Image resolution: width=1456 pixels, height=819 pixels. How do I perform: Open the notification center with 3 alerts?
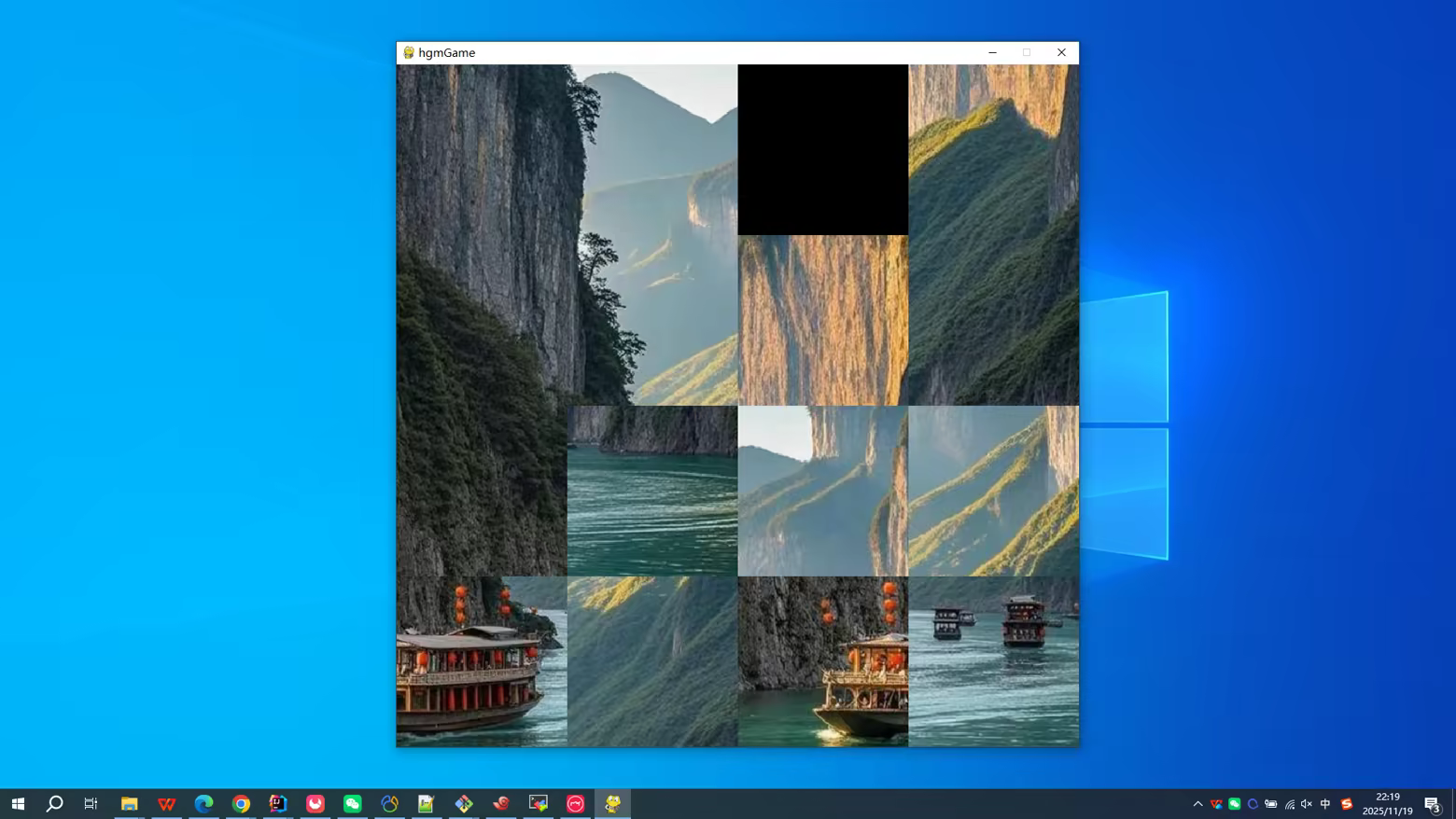click(x=1433, y=804)
